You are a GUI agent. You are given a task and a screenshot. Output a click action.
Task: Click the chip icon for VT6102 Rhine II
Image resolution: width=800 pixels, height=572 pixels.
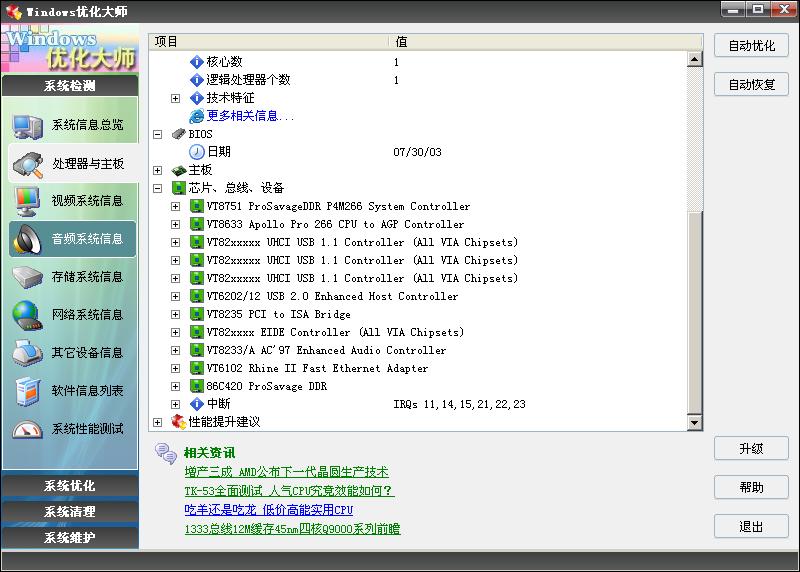[x=196, y=368]
